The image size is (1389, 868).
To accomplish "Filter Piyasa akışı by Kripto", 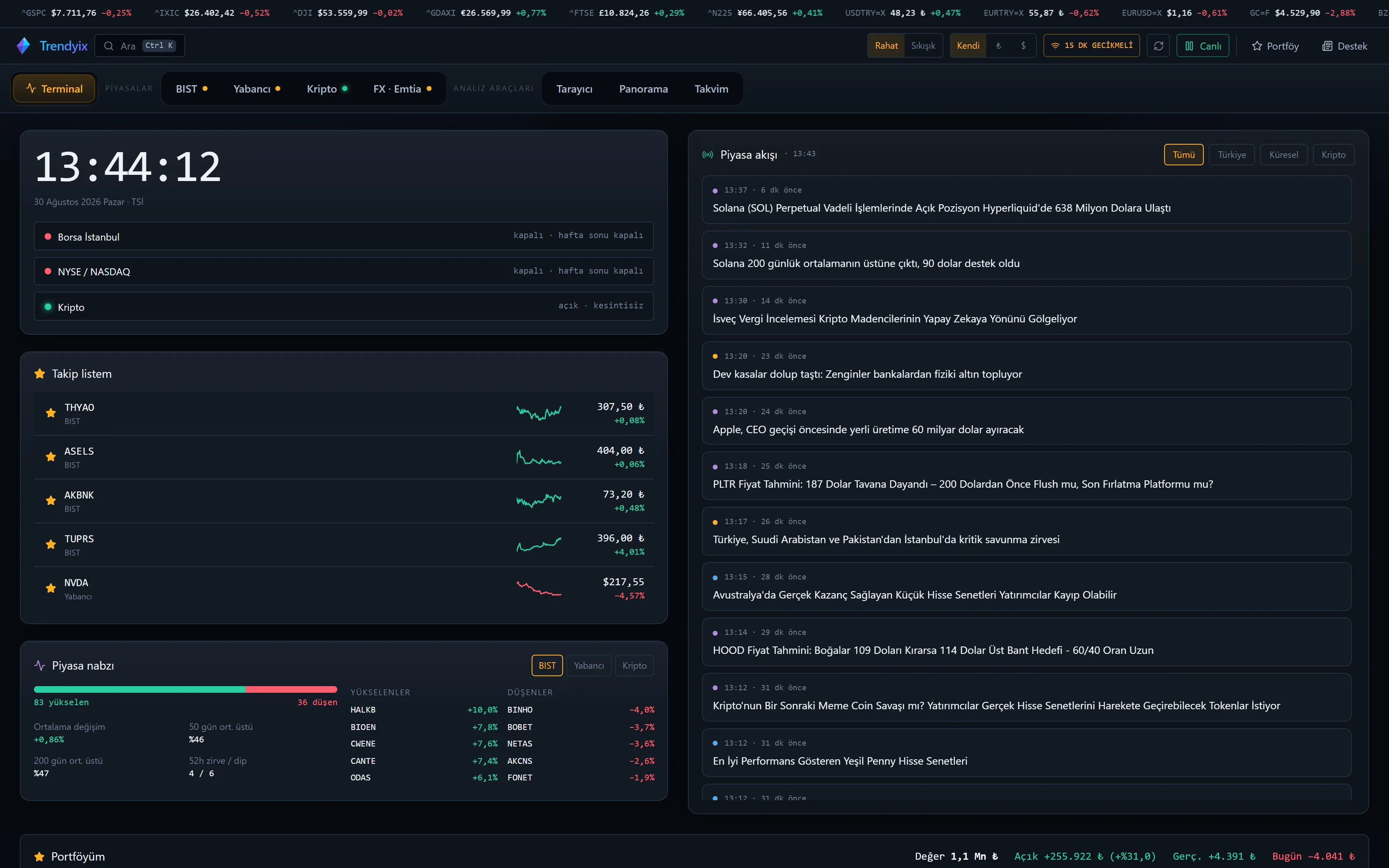I will pyautogui.click(x=1333, y=155).
